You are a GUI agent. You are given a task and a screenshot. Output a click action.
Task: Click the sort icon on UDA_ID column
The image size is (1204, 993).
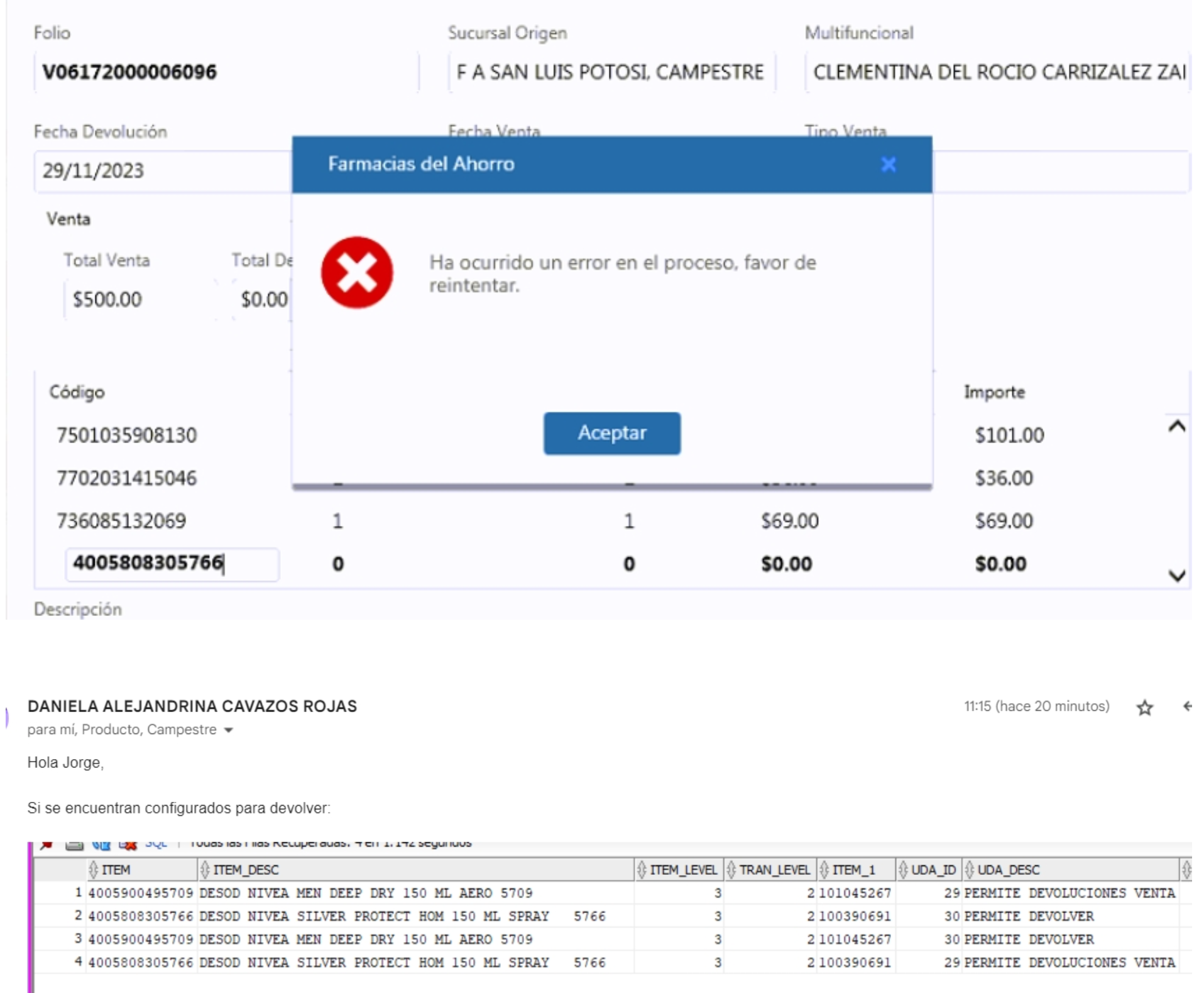coord(903,870)
